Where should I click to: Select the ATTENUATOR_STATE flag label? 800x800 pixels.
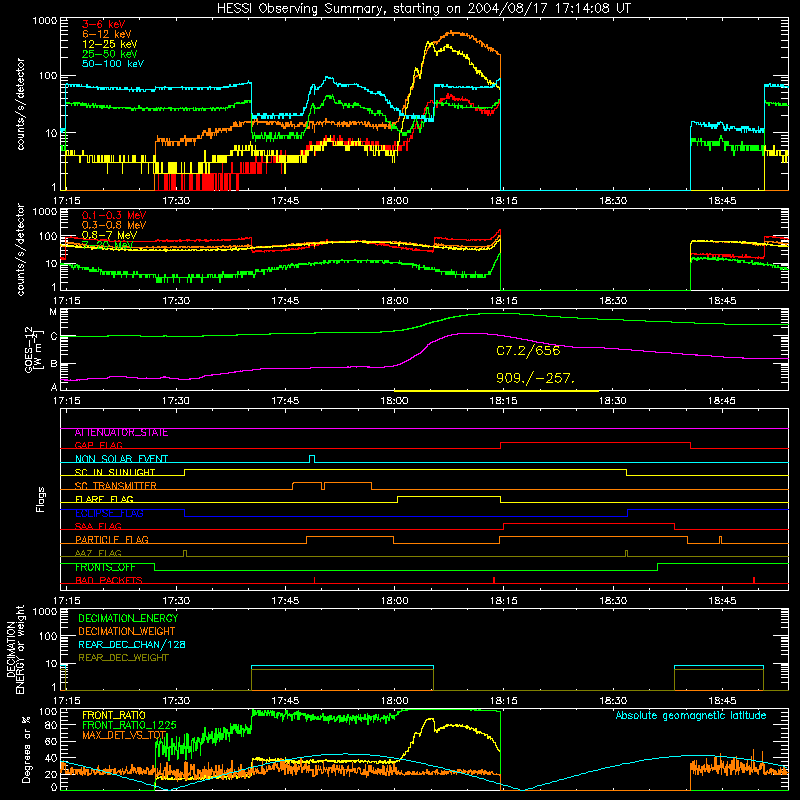click(121, 433)
